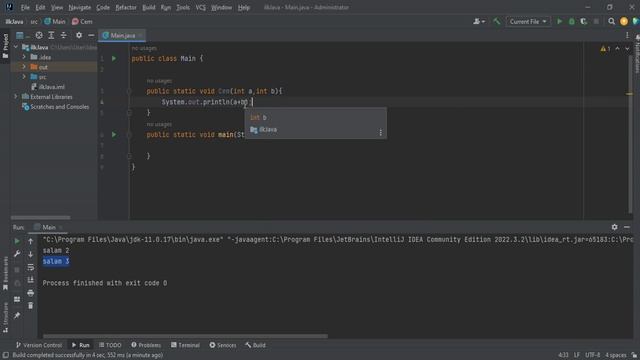Open the VCS menu

[x=200, y=7]
